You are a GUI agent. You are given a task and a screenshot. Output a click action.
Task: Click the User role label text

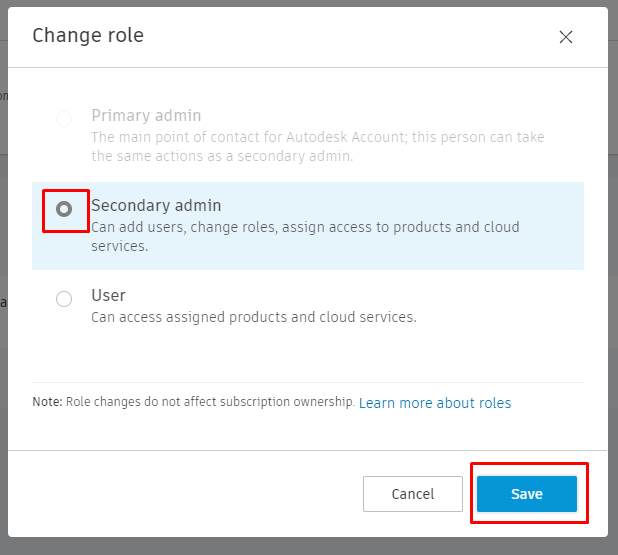[x=108, y=295]
